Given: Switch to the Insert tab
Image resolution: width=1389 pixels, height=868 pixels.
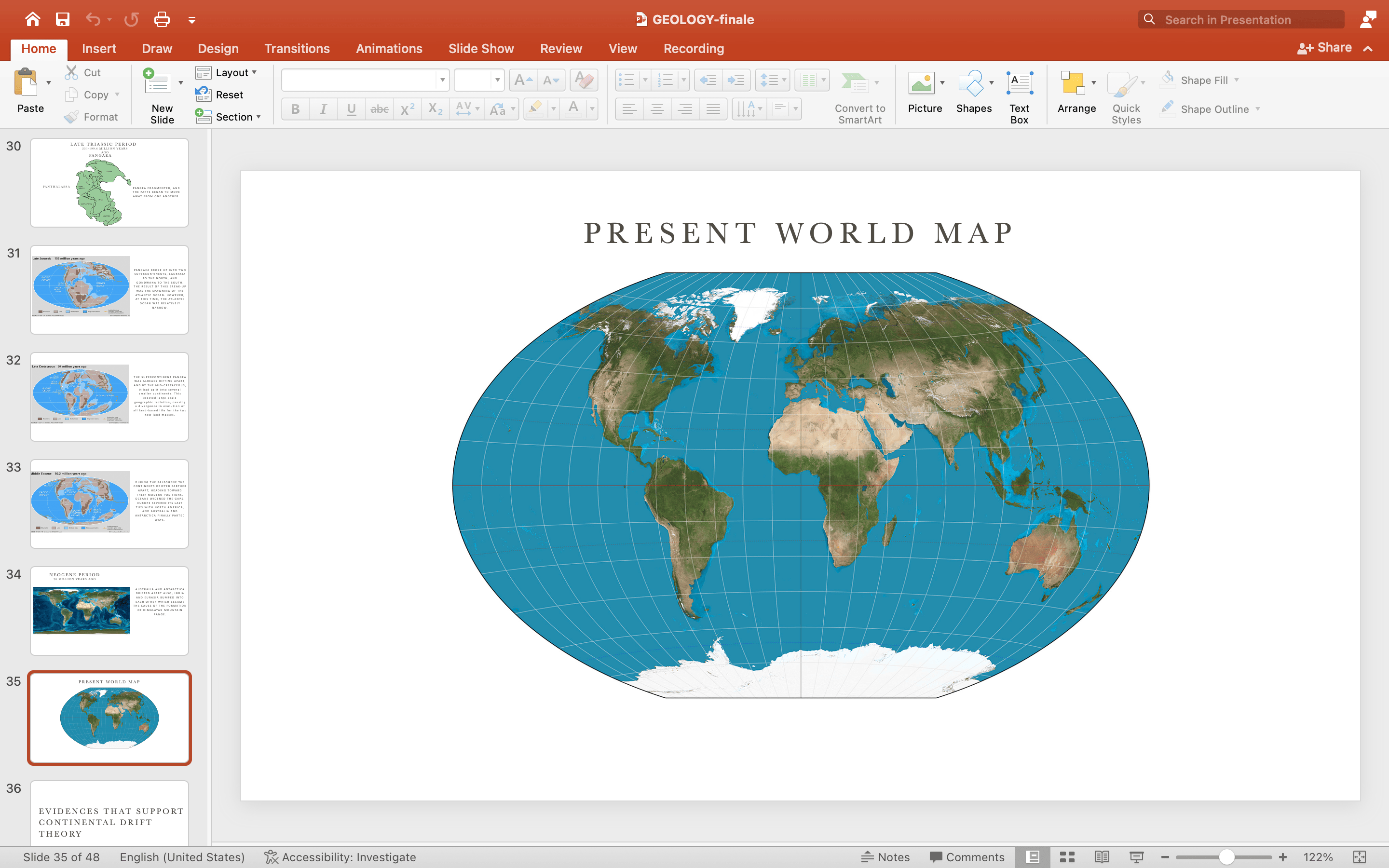Looking at the screenshot, I should tap(99, 49).
